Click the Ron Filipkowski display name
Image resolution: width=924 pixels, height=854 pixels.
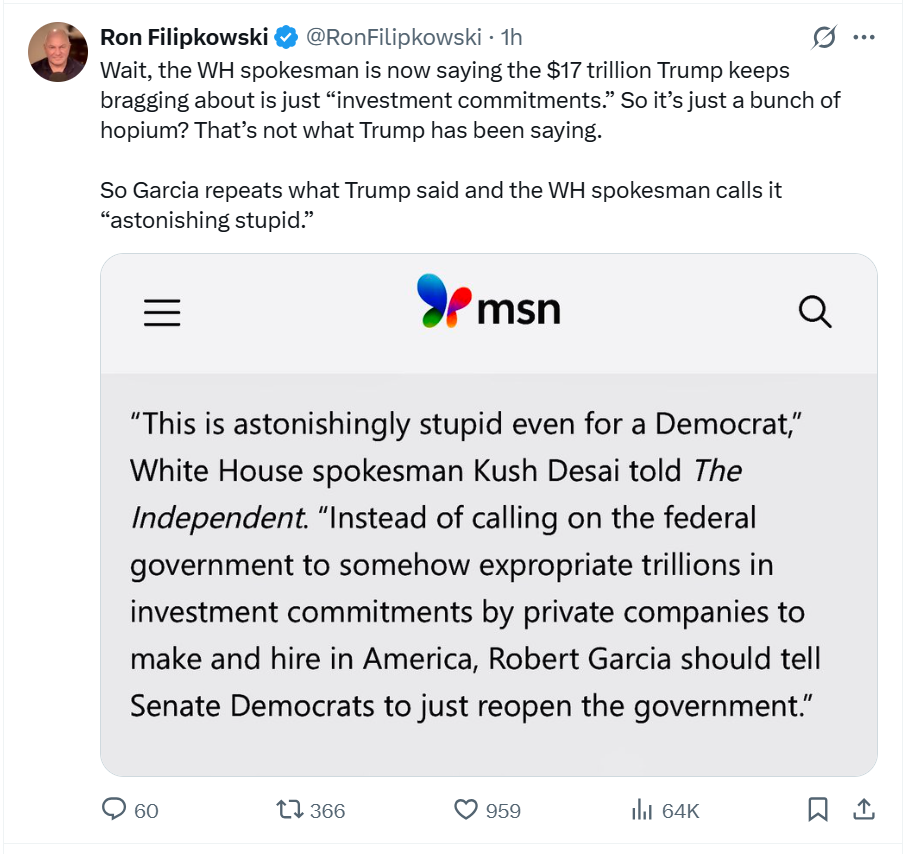click(x=184, y=38)
